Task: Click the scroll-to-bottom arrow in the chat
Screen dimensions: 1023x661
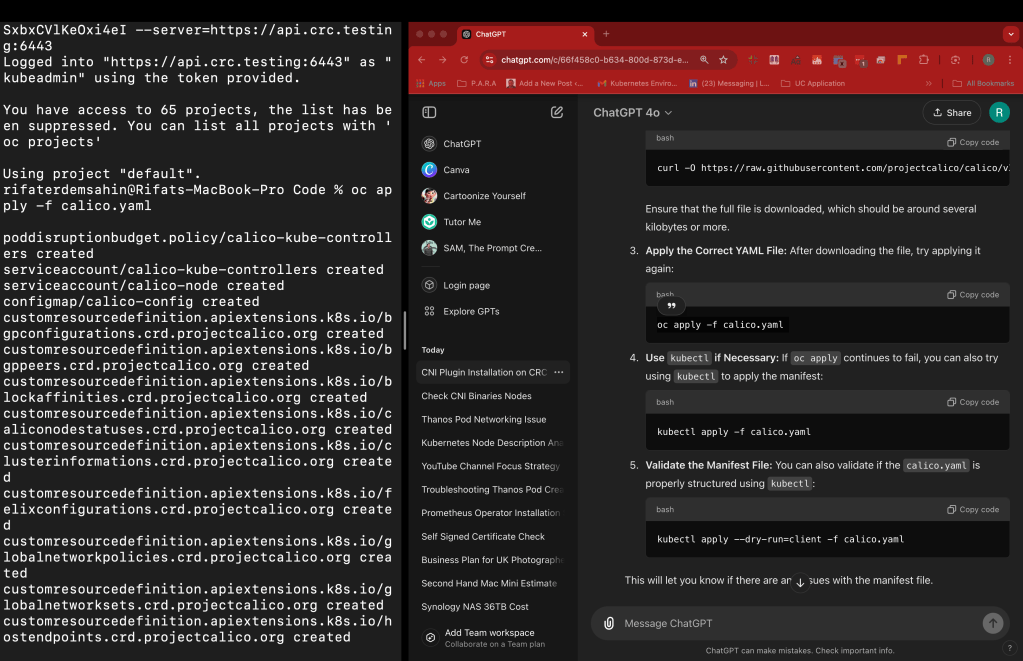Action: 800,582
